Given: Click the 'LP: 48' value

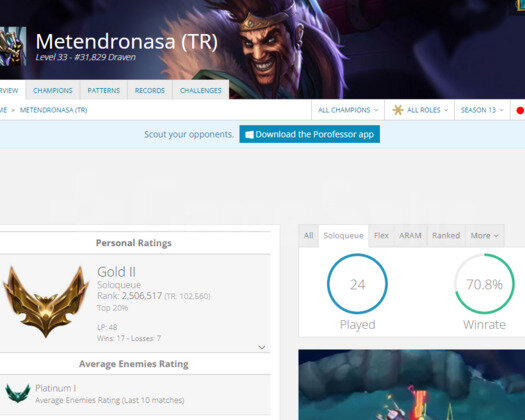Looking at the screenshot, I should tap(107, 327).
